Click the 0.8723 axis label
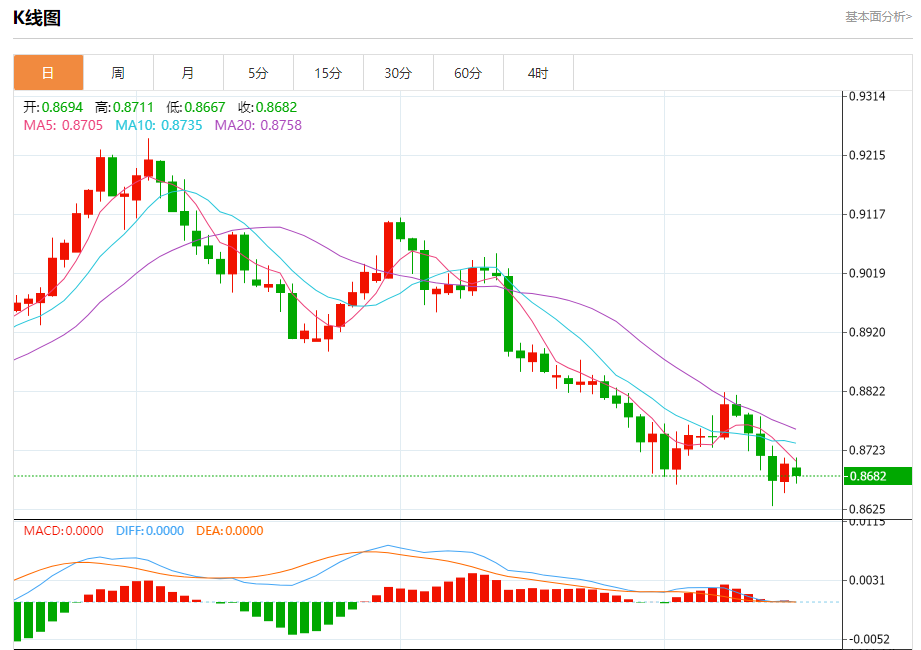Screen dimensions: 921x650 coord(868,450)
